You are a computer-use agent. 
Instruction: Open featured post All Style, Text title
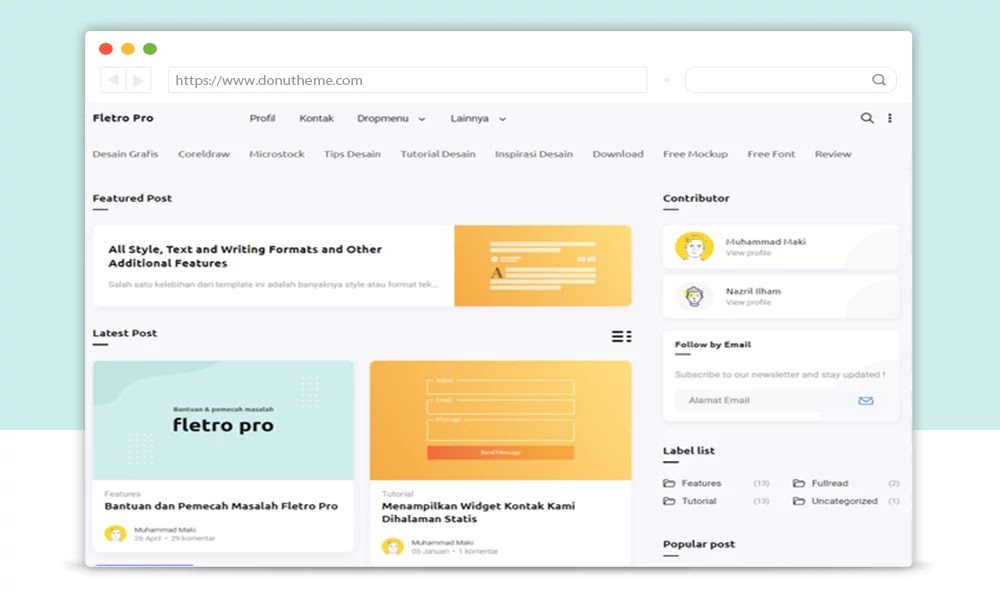pyautogui.click(x=245, y=256)
